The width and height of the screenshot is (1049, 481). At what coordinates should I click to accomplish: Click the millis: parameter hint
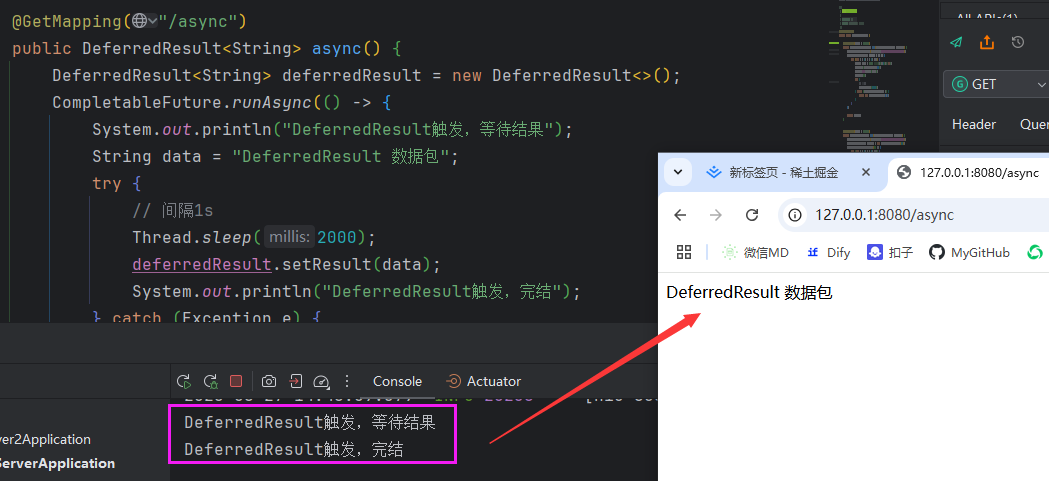coord(289,237)
